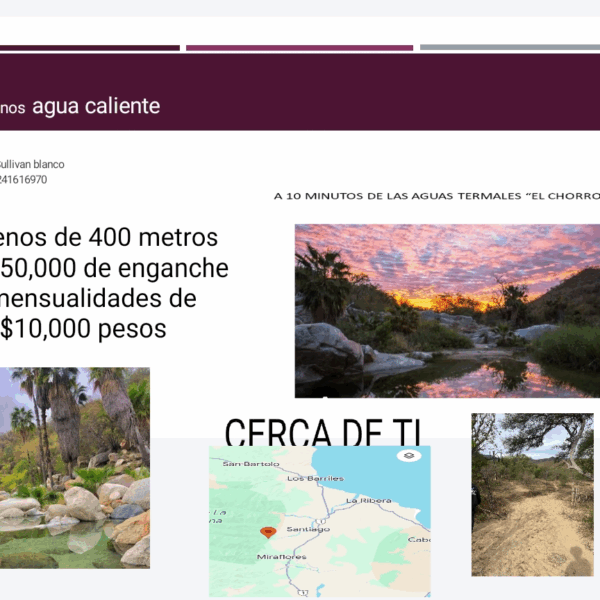The image size is (600, 600).
Task: Select the 'CERCA DE TI' heading
Action: tap(323, 432)
